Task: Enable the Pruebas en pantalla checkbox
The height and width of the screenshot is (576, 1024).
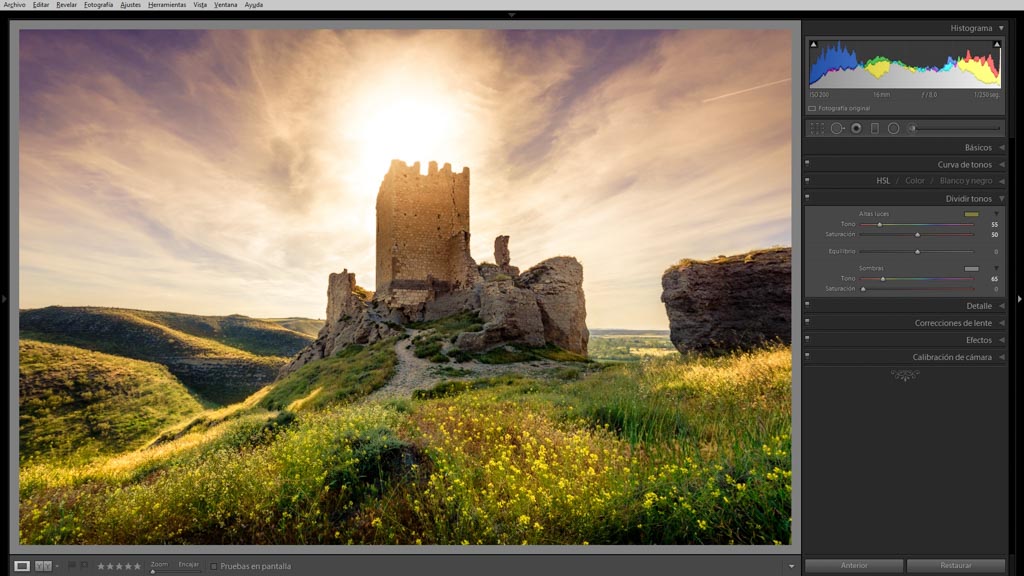Action: pos(214,566)
